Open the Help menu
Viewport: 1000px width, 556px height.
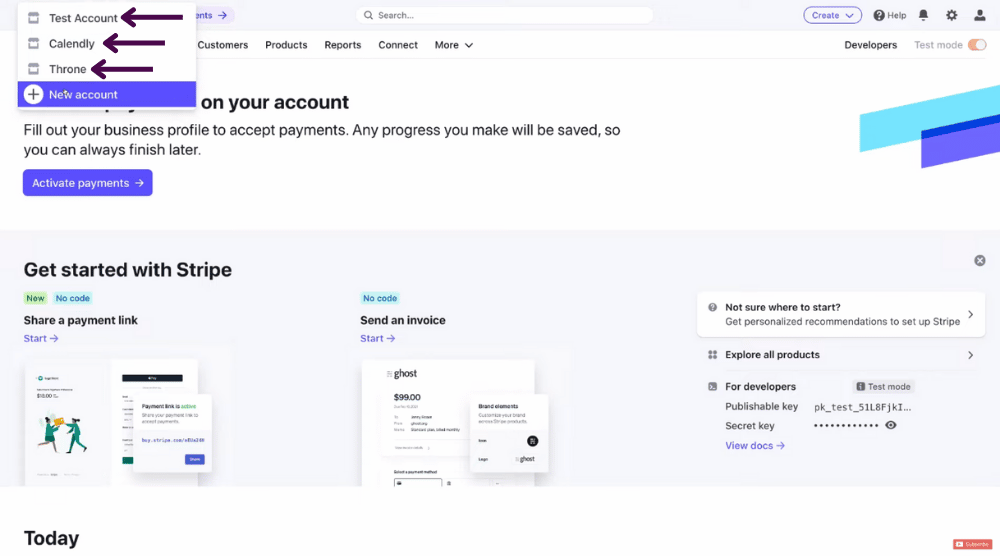[x=890, y=15]
